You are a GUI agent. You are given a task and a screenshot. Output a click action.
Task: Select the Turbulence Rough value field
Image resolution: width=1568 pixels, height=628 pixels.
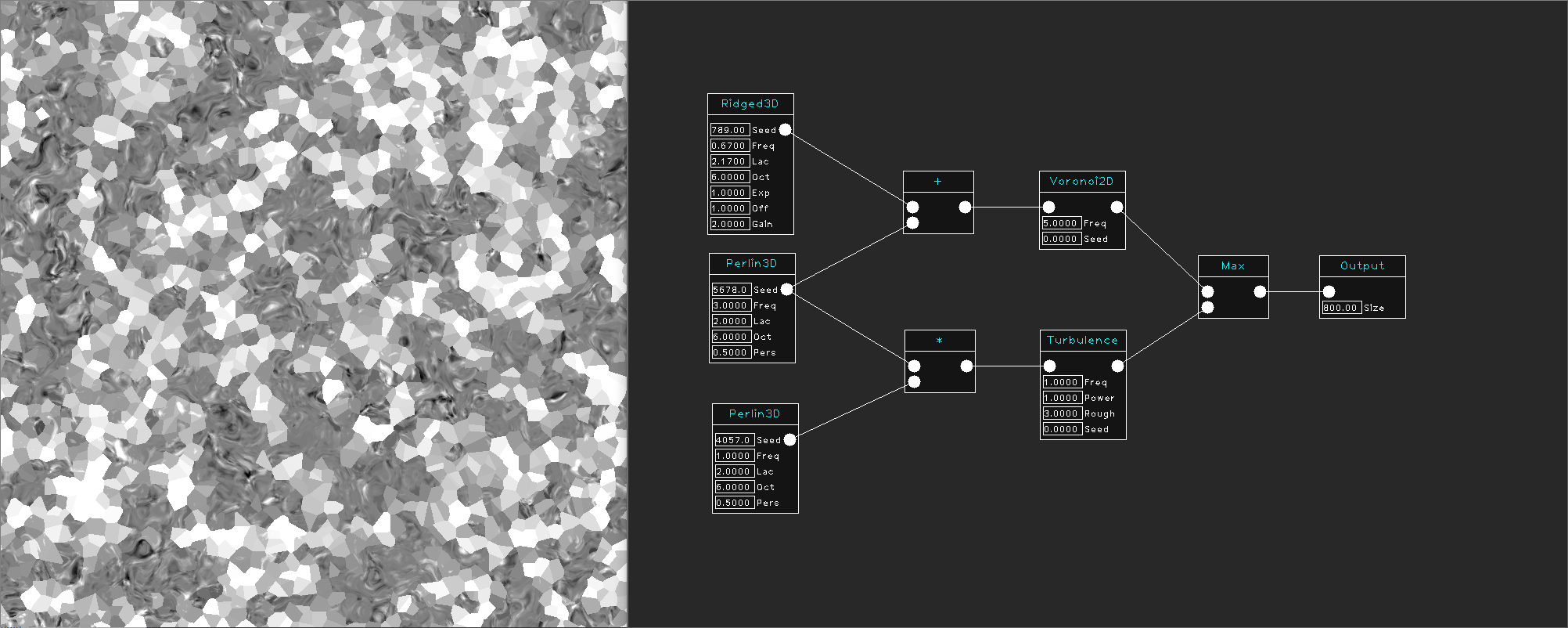(1062, 413)
